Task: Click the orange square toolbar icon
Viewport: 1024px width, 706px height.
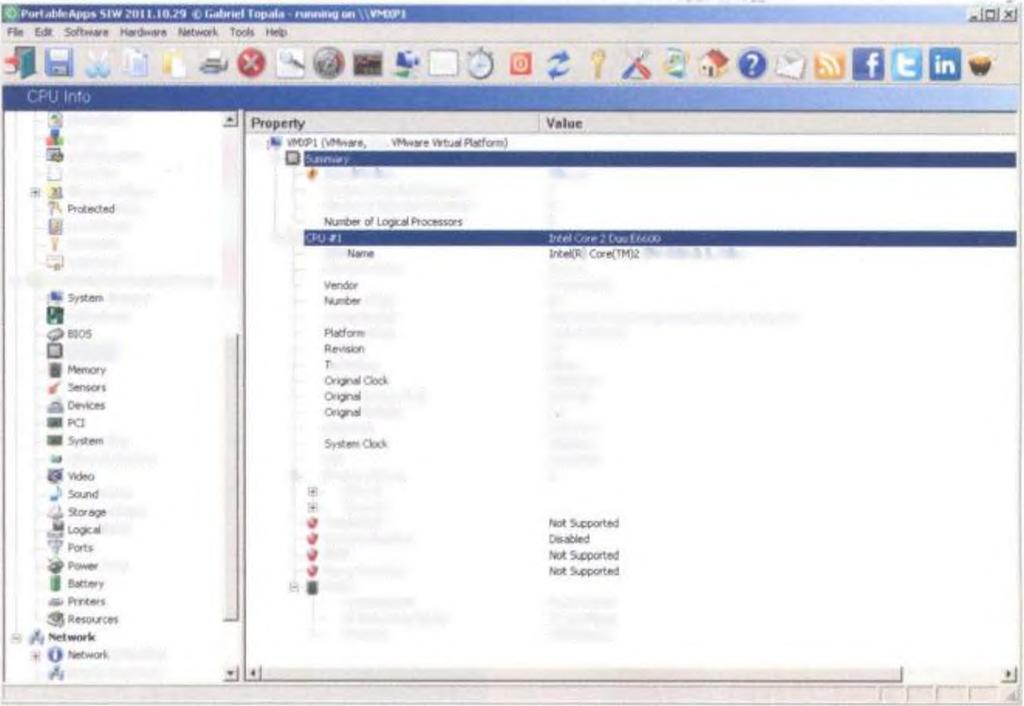Action: pyautogui.click(x=520, y=64)
